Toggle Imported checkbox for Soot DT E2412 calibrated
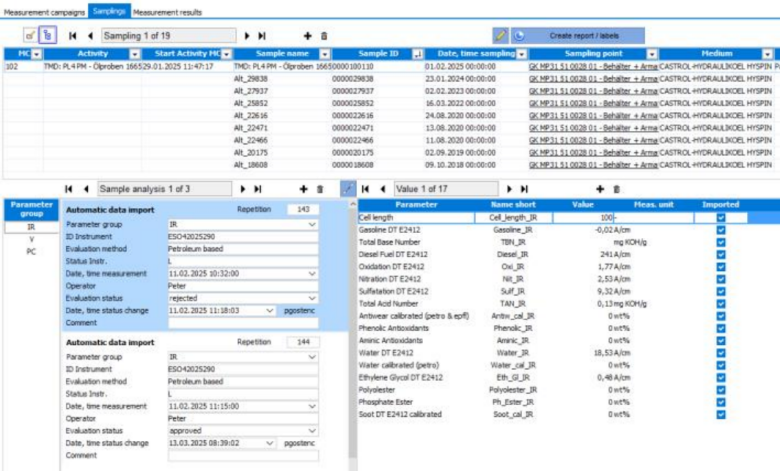Screen dimensions: 780x471 (721, 414)
